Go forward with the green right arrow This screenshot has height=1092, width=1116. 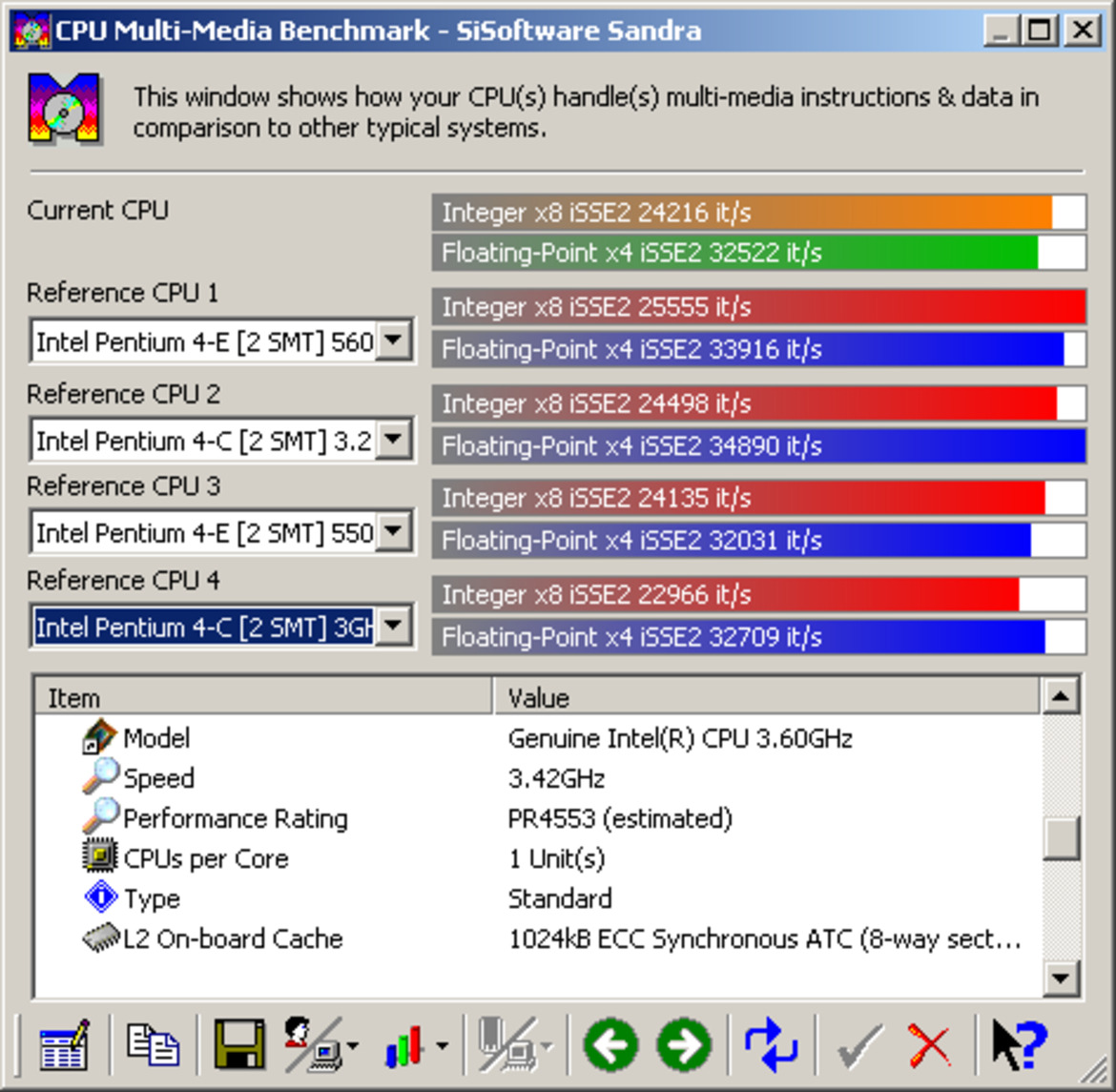pyautogui.click(x=684, y=1045)
